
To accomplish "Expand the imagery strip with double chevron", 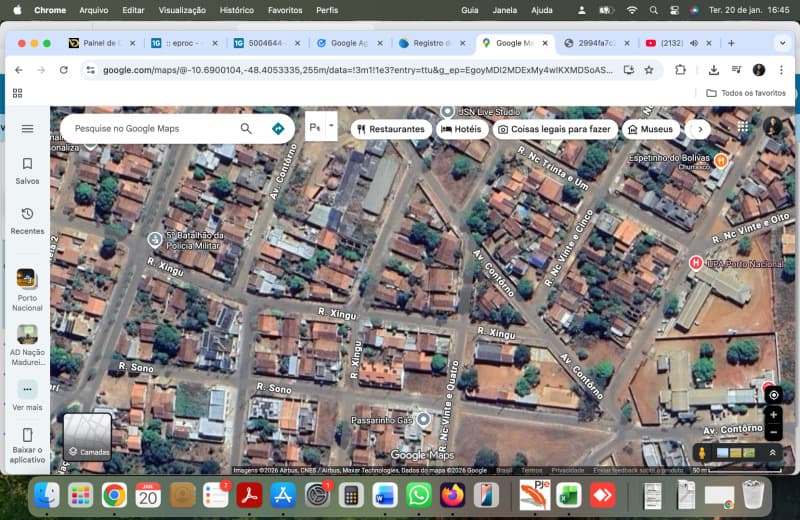I will [x=772, y=453].
